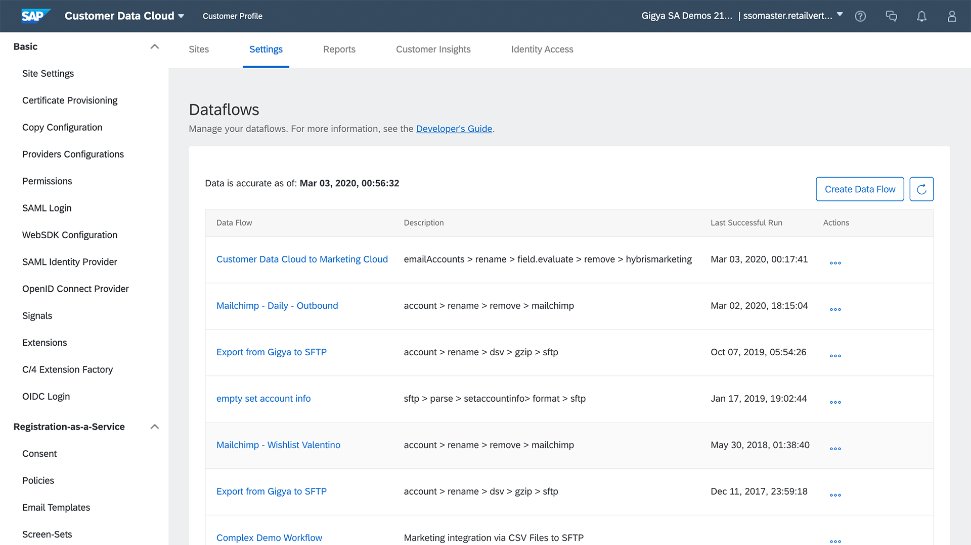Show notifications bell icon
The width and height of the screenshot is (971, 545).
click(x=921, y=17)
